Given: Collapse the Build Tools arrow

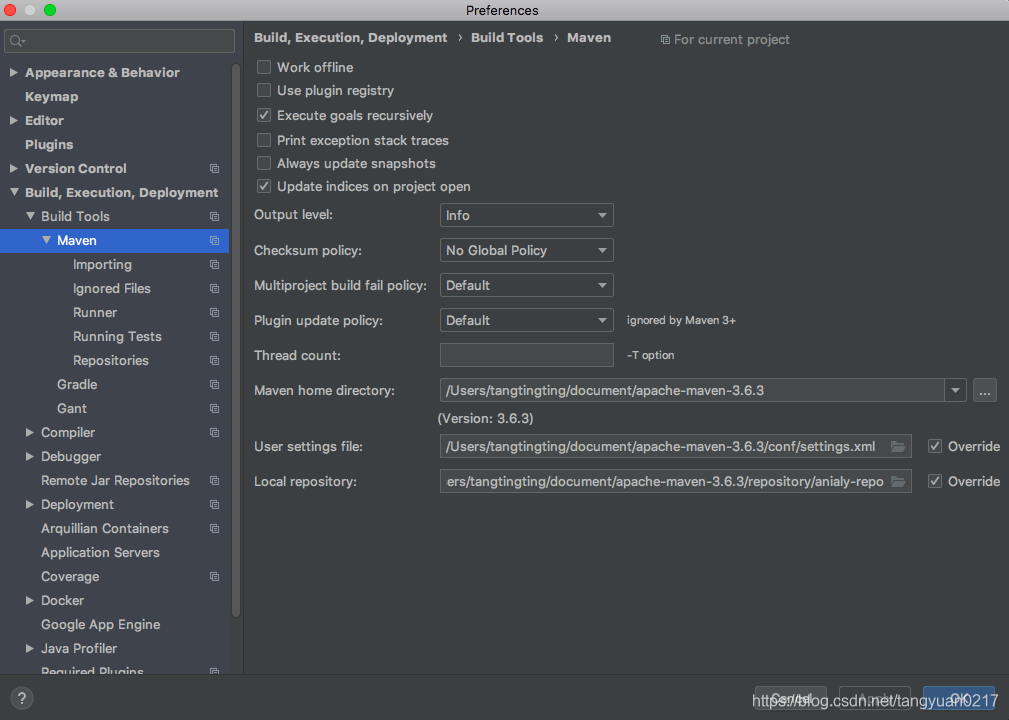Looking at the screenshot, I should (x=30, y=216).
